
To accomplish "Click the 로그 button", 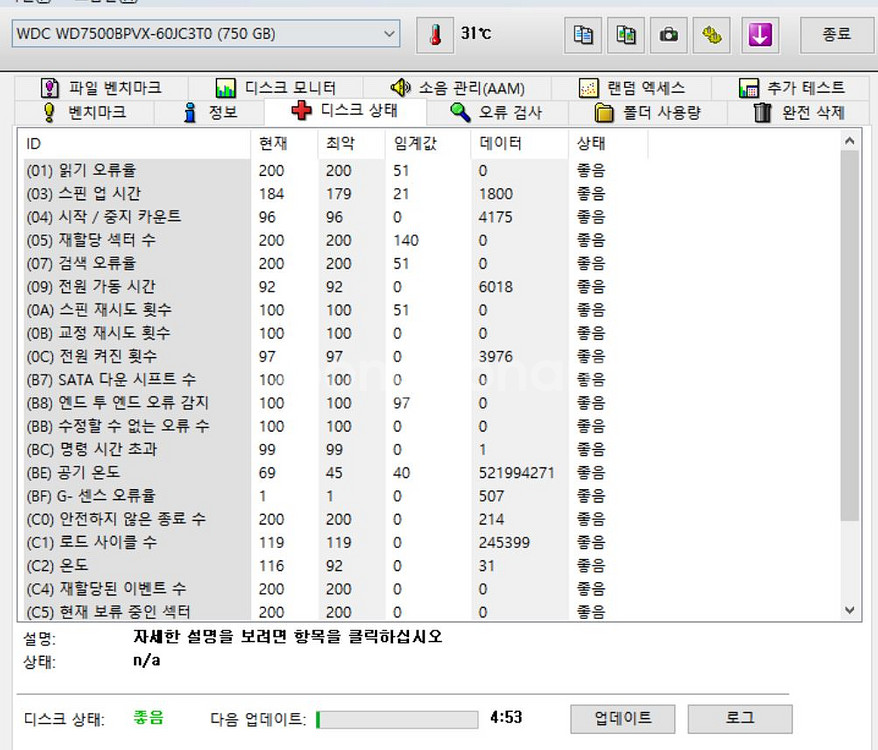I will click(740, 719).
